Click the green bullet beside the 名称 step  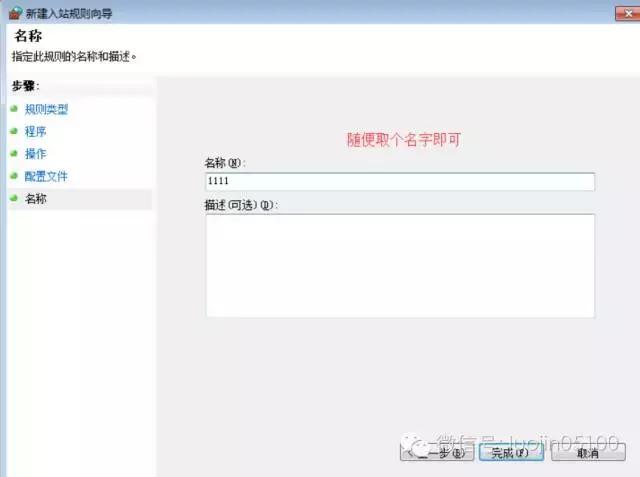click(14, 198)
